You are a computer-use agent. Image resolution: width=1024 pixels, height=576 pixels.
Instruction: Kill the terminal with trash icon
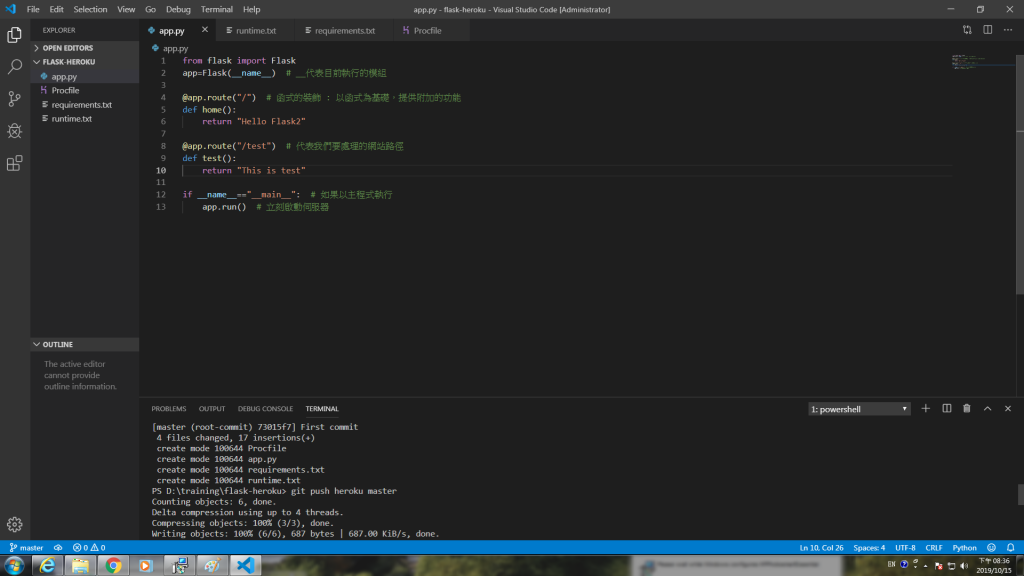coord(967,409)
